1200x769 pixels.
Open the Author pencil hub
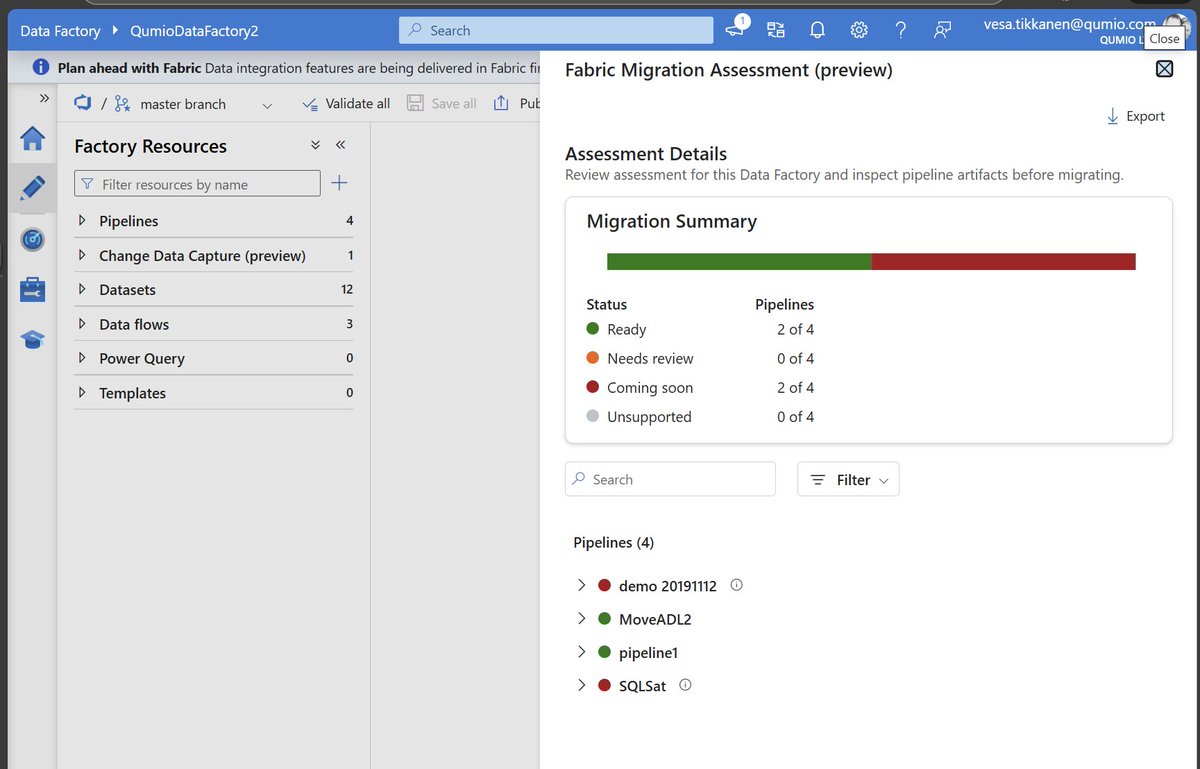33,188
